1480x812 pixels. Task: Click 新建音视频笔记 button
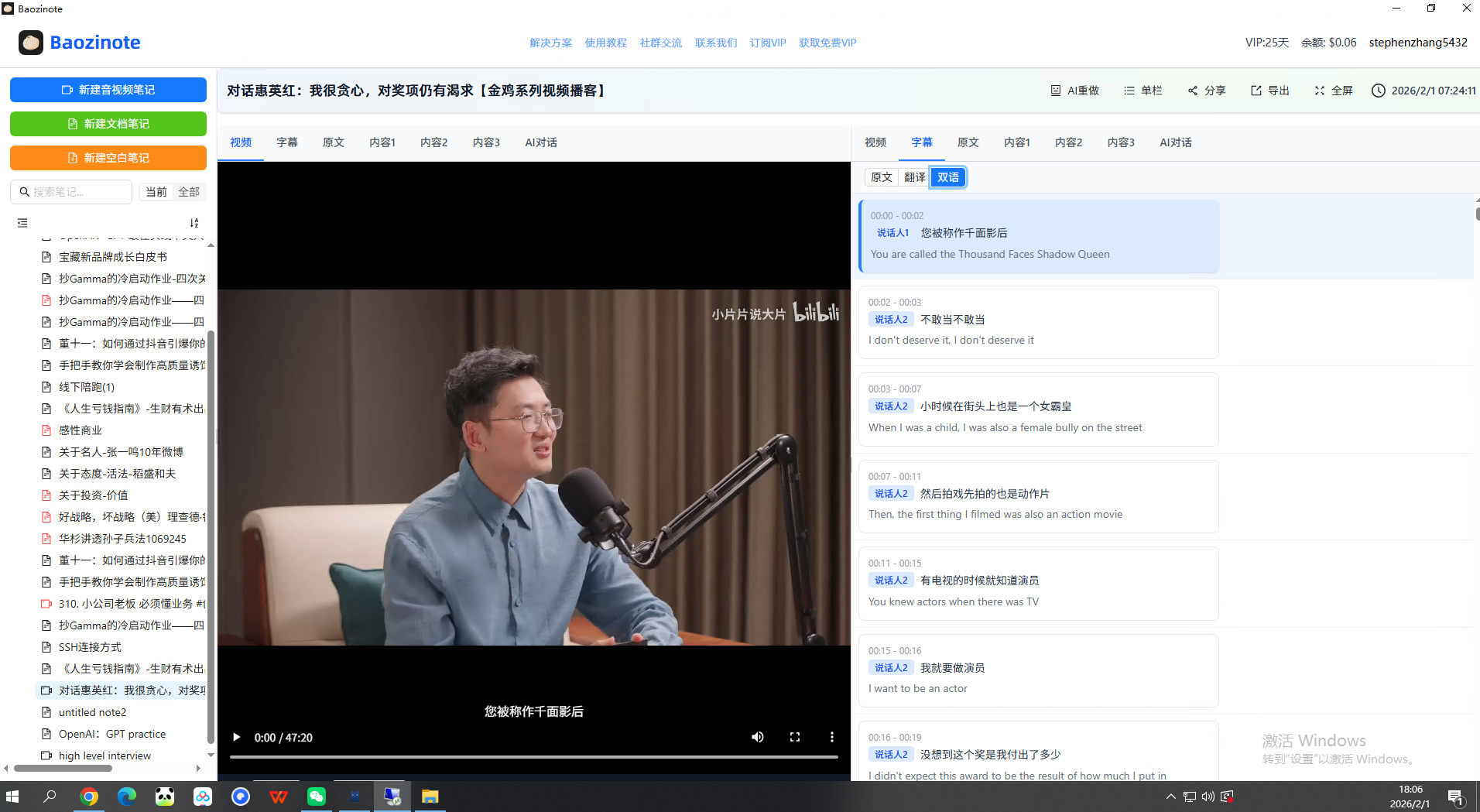(x=108, y=90)
